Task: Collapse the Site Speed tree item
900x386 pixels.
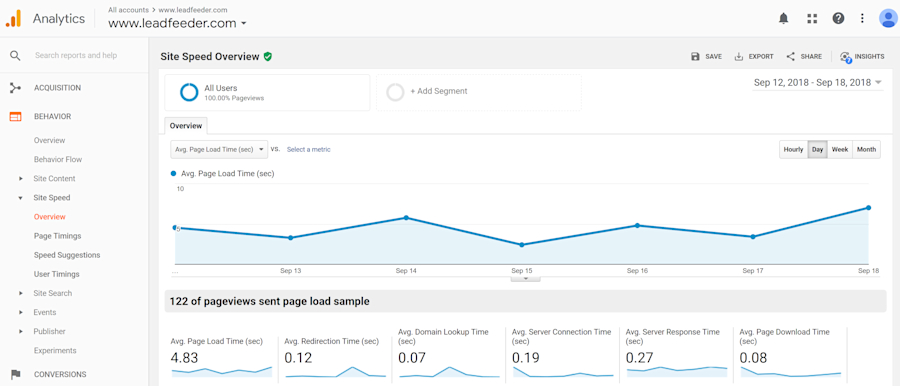Action: [x=21, y=198]
